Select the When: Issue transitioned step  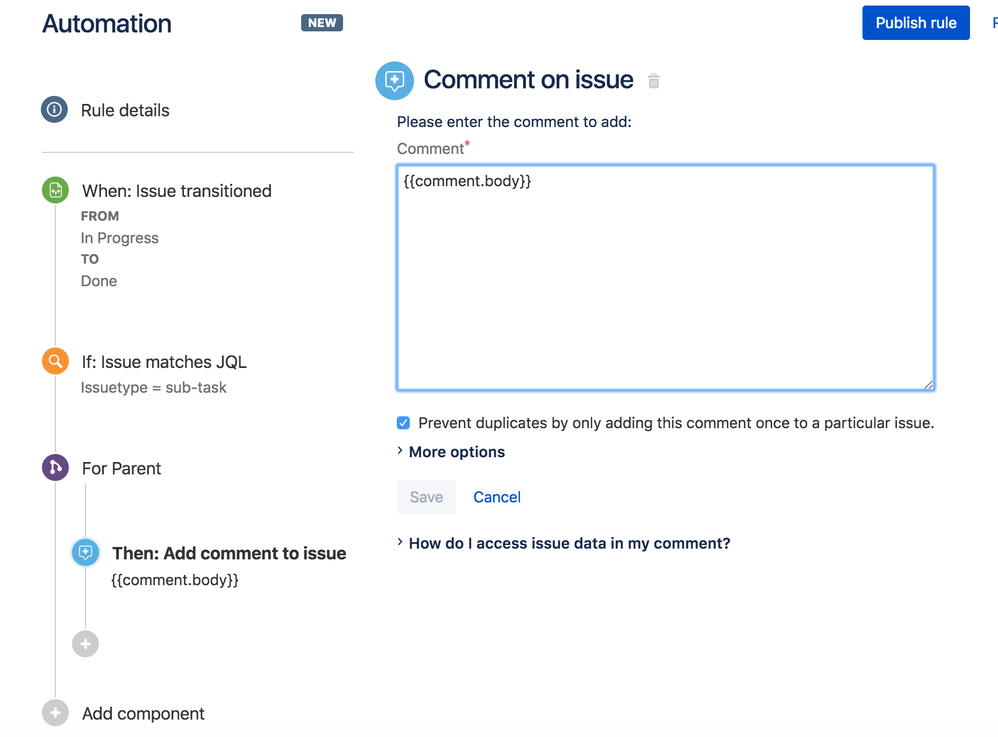[174, 190]
